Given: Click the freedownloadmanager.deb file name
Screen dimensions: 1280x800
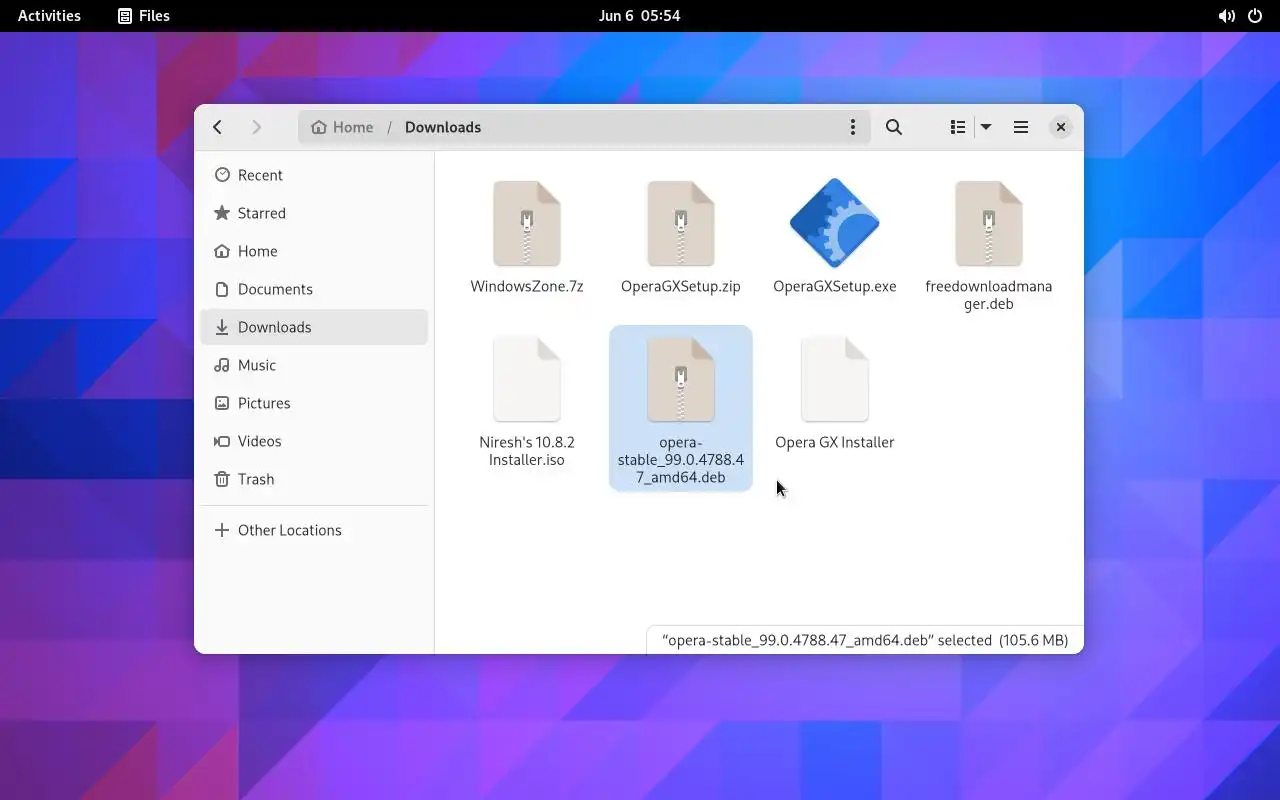Looking at the screenshot, I should coord(989,295).
